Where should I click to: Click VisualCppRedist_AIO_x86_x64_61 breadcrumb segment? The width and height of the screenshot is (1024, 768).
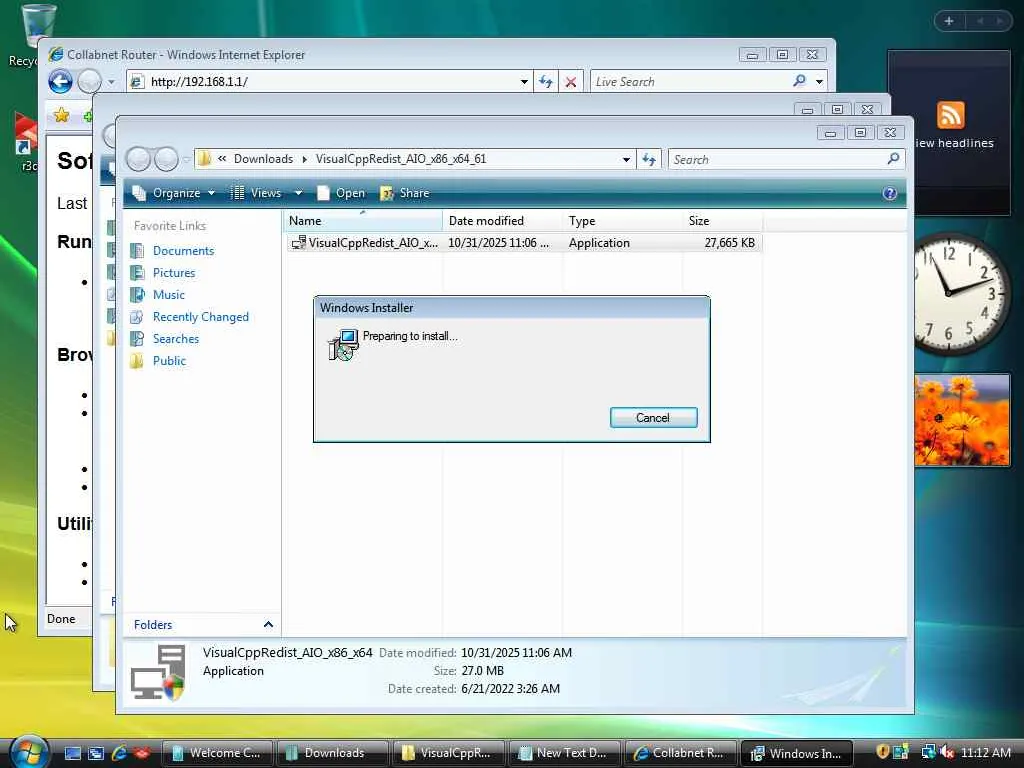401,159
